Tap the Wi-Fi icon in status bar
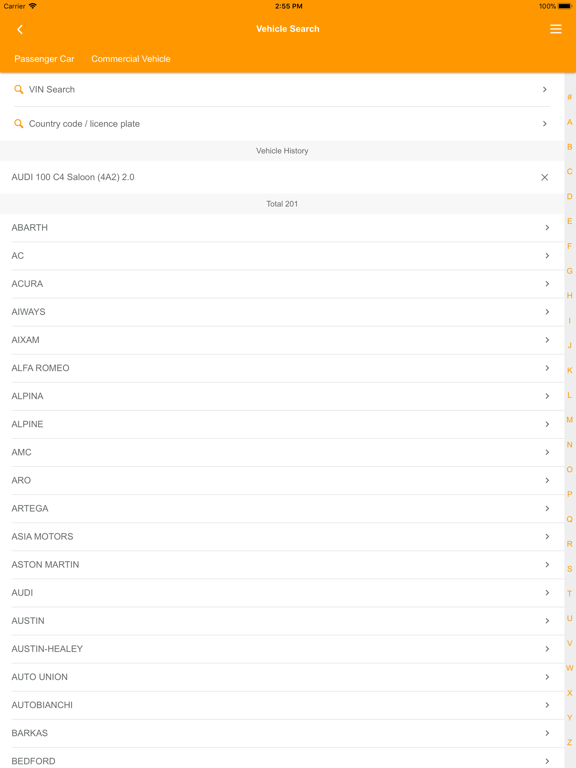Screen dimensions: 576x768 pyautogui.click(x=33, y=6)
